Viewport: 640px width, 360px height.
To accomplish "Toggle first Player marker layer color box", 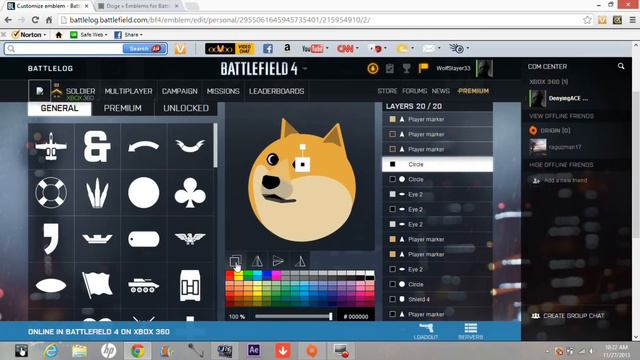I will [392, 119].
